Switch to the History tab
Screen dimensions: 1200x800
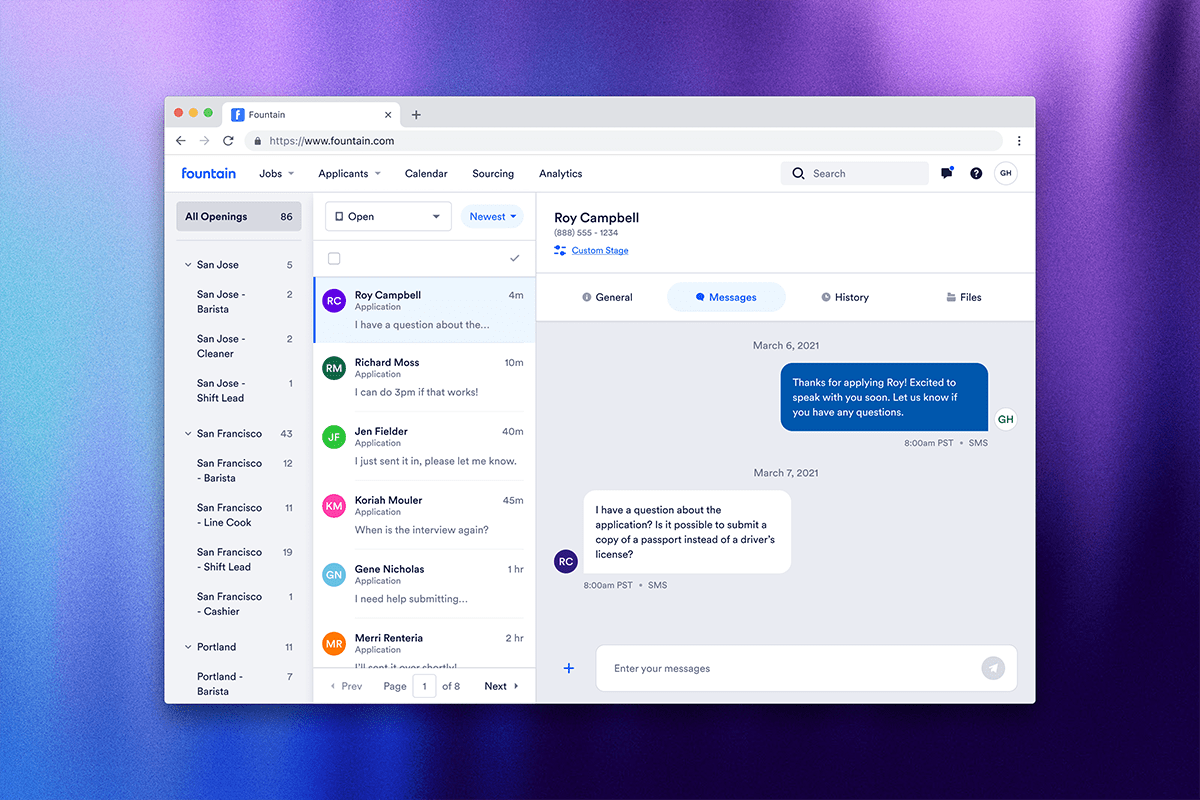[x=844, y=297]
